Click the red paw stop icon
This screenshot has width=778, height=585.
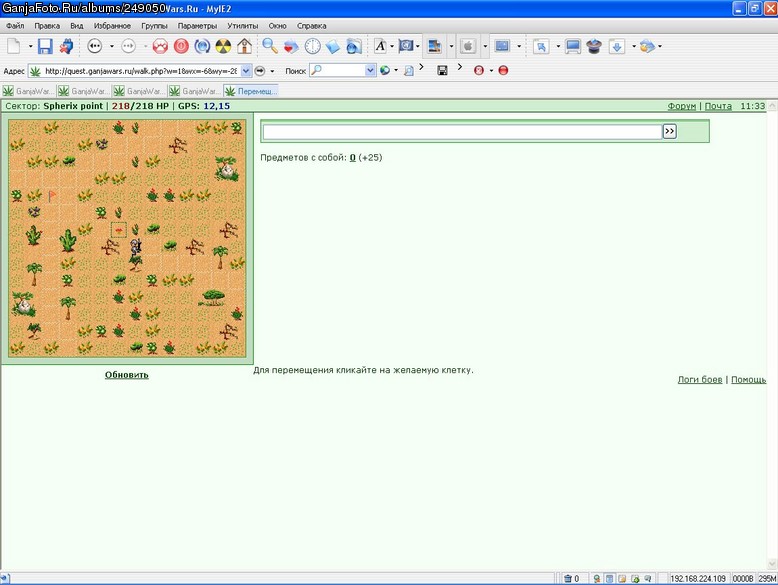[x=160, y=46]
